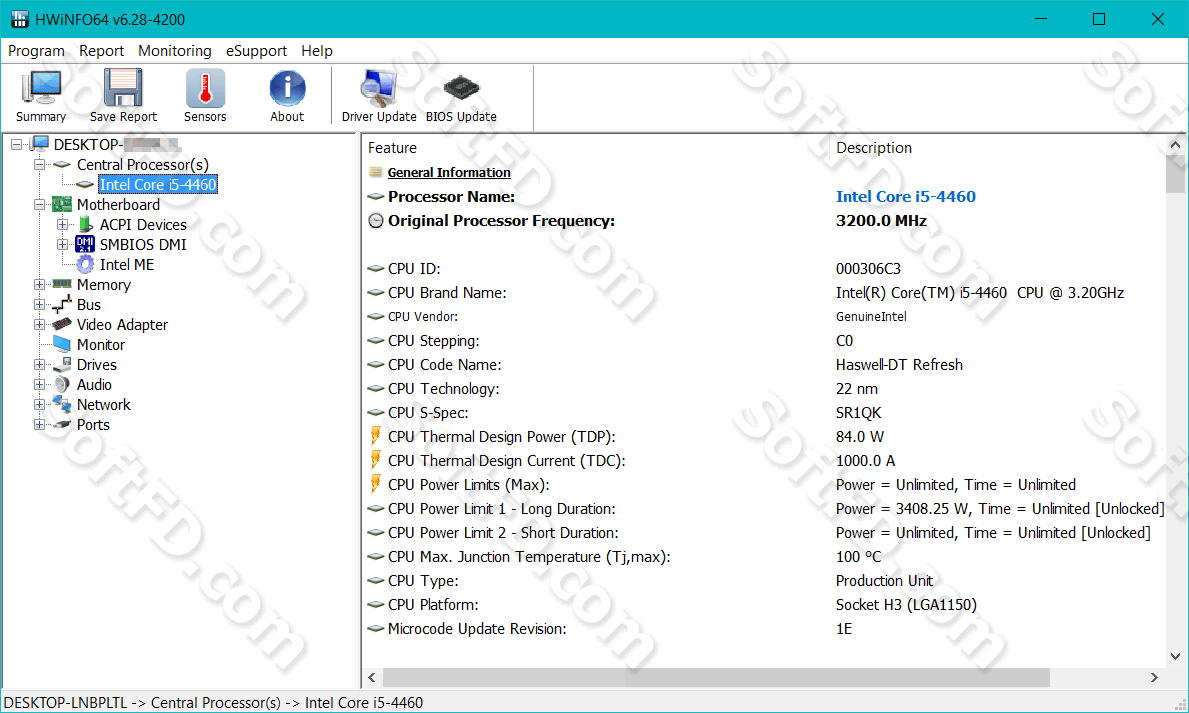Click the vertical scrollbar up arrow
The image size is (1189, 713).
(x=1175, y=144)
